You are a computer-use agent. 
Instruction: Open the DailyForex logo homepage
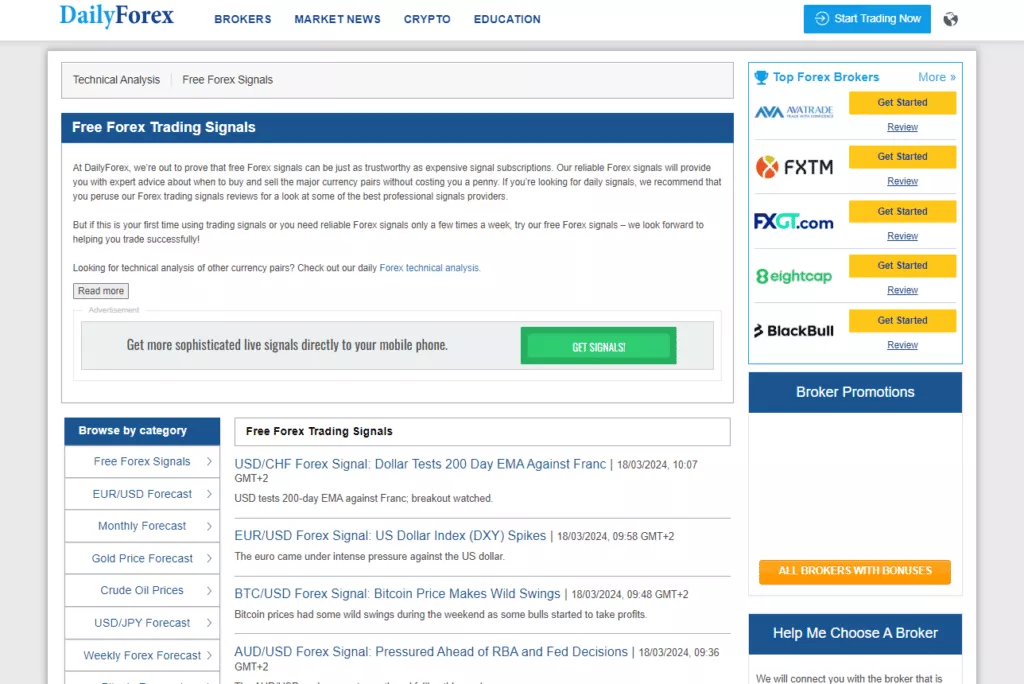coord(117,16)
